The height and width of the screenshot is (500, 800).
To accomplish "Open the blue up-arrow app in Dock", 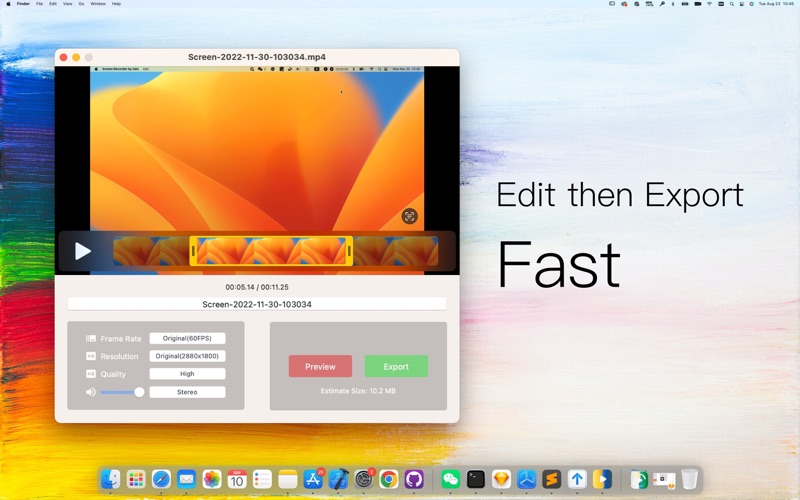I will tap(577, 480).
